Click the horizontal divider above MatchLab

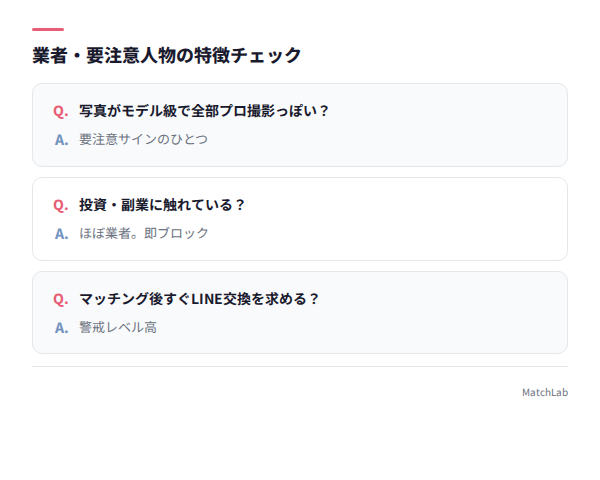pyautogui.click(x=300, y=366)
